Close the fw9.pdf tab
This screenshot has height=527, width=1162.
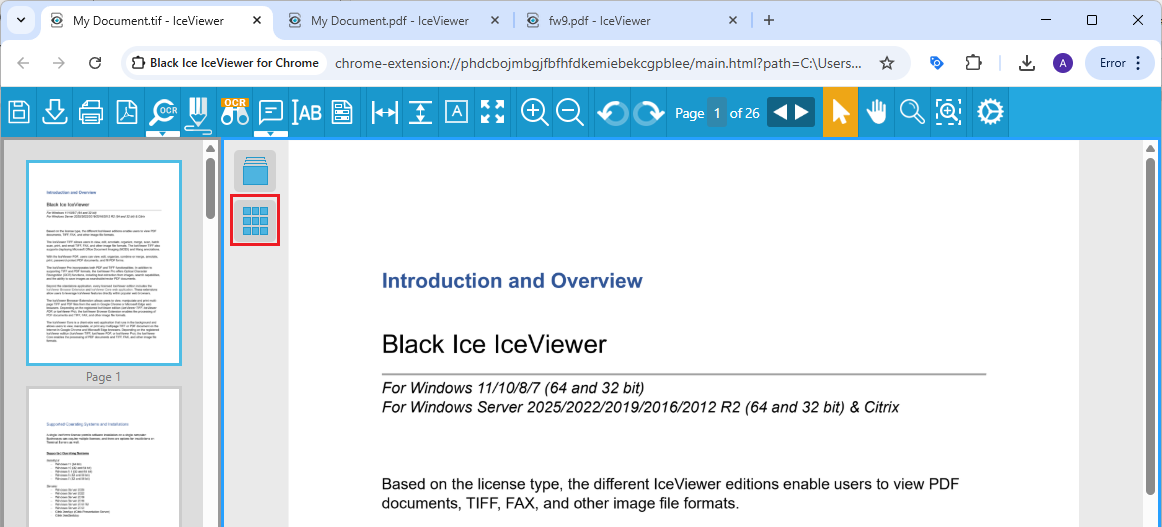pyautogui.click(x=733, y=21)
